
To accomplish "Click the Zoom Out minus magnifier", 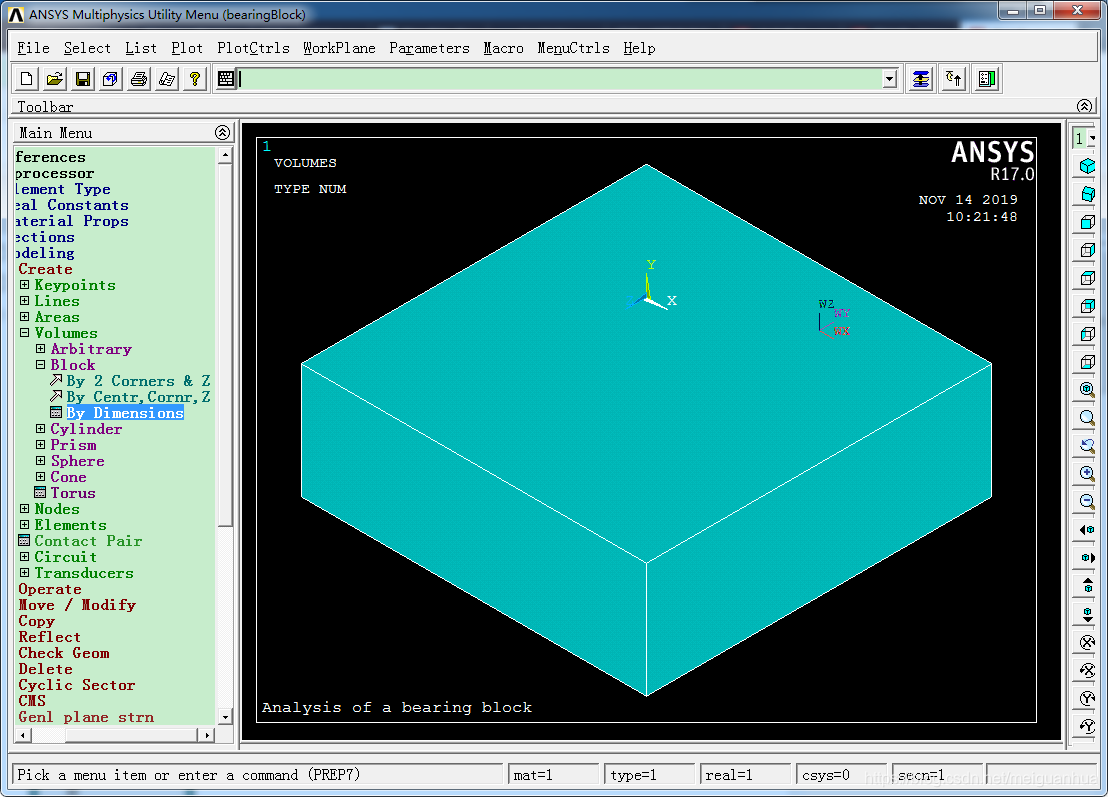I will coord(1088,501).
